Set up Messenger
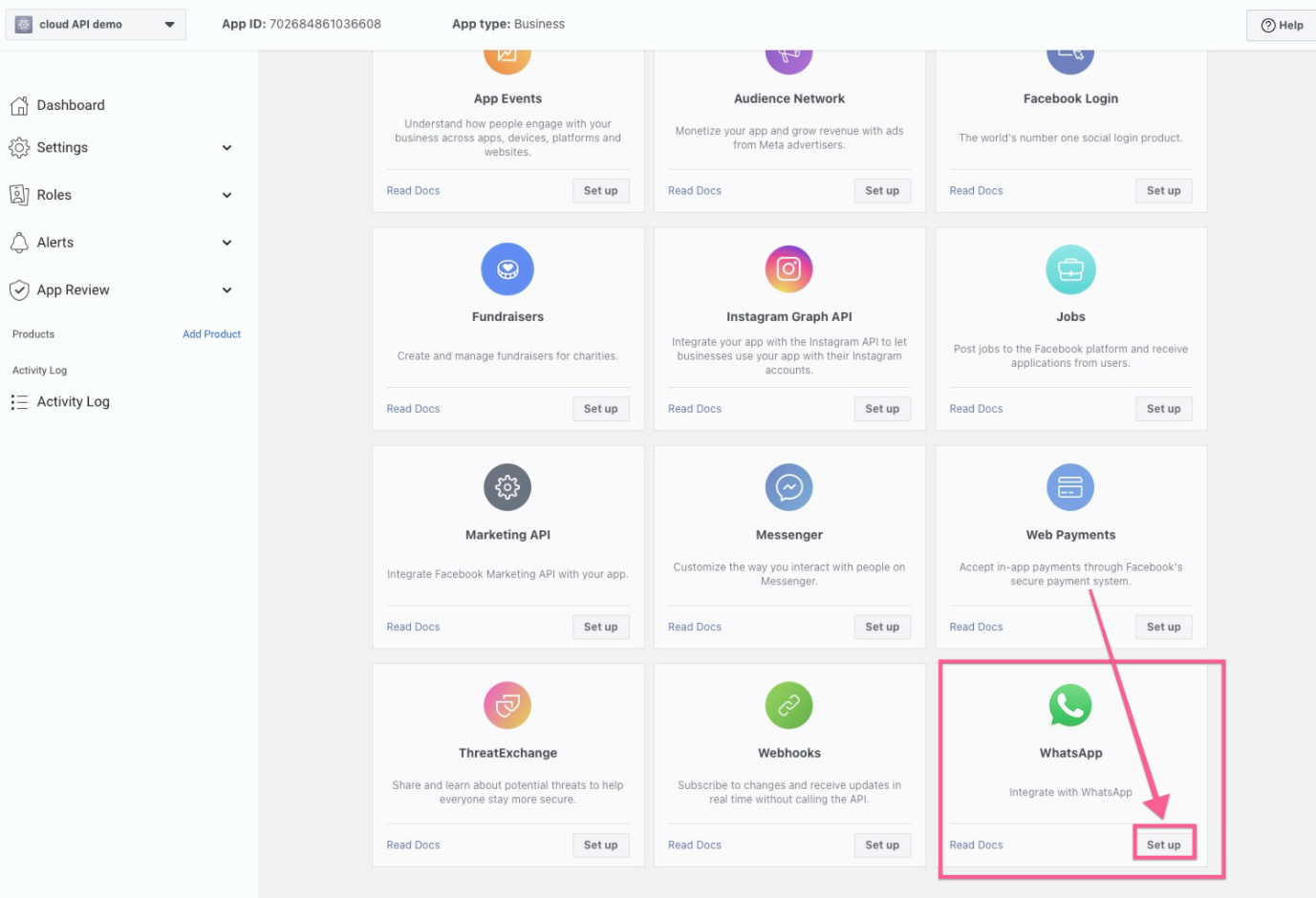 pyautogui.click(x=882, y=627)
